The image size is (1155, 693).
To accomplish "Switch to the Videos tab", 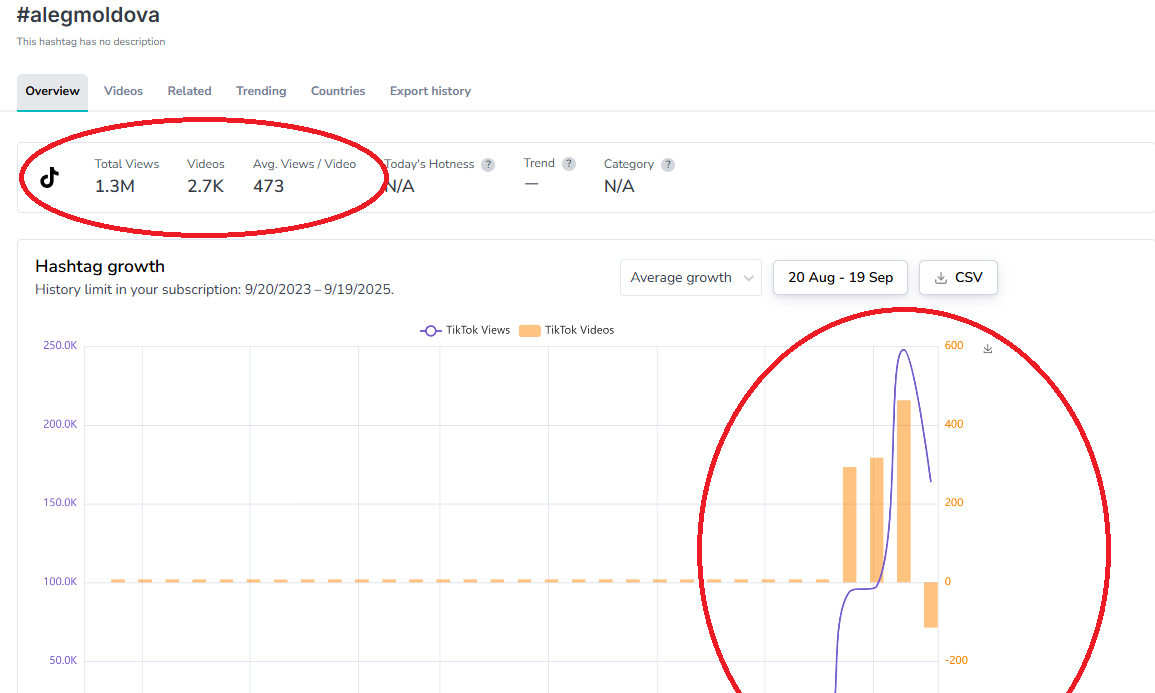I will (x=123, y=91).
